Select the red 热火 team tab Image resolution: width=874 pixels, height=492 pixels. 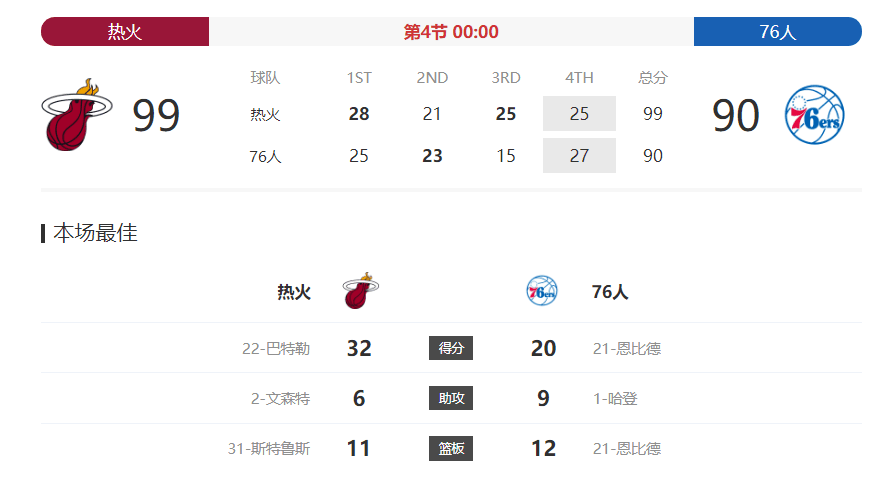coord(125,32)
